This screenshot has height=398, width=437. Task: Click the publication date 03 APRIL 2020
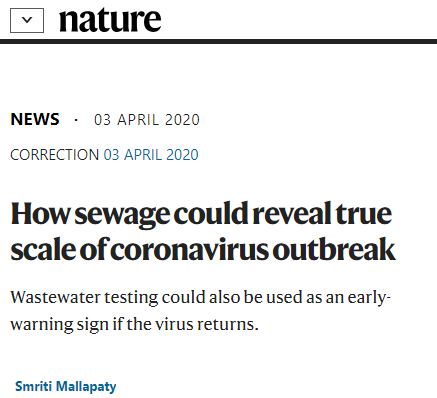(147, 120)
